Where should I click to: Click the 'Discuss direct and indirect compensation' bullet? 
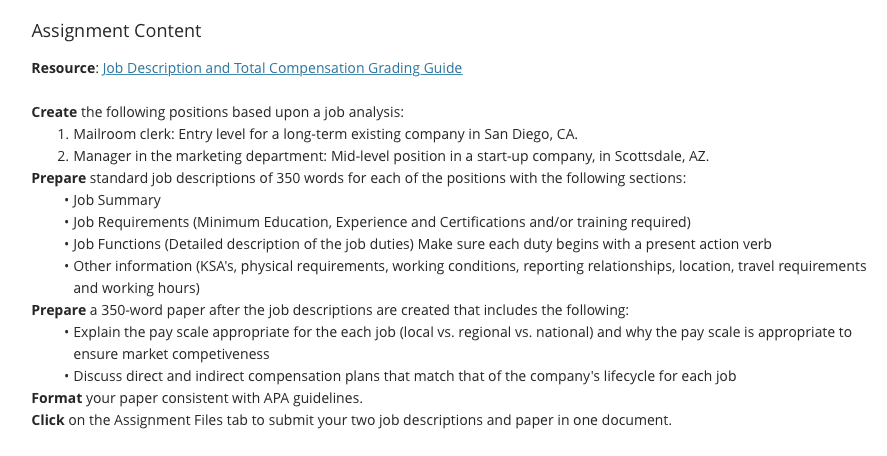404,376
